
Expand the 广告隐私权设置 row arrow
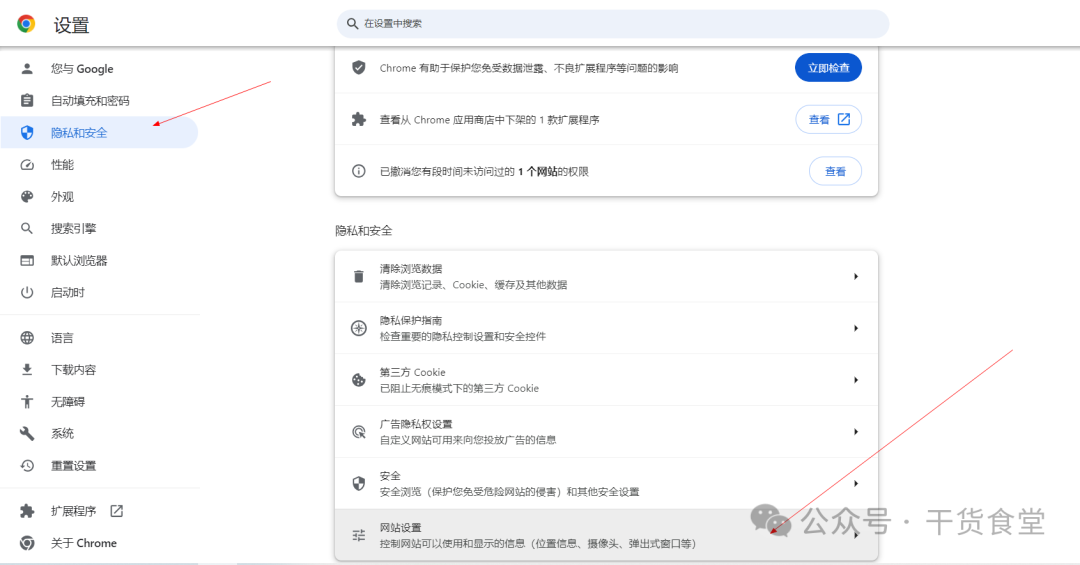pos(855,431)
